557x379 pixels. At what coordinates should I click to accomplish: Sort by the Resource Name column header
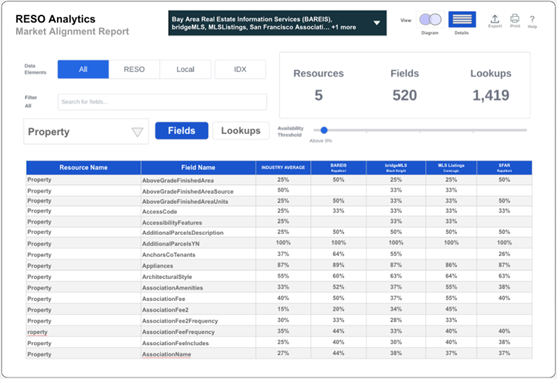tap(83, 168)
